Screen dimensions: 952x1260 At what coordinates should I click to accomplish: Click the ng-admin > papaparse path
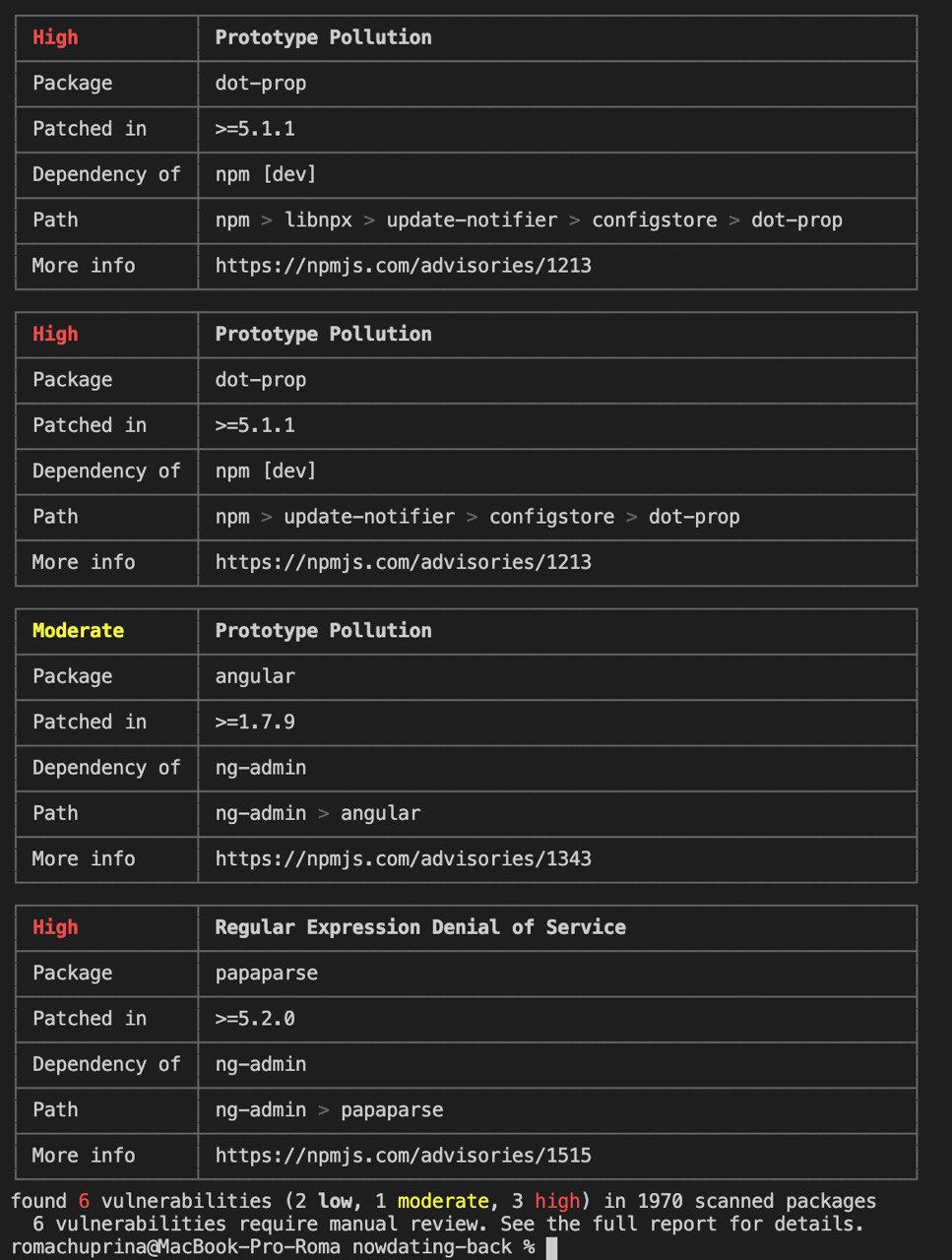[x=329, y=1109]
